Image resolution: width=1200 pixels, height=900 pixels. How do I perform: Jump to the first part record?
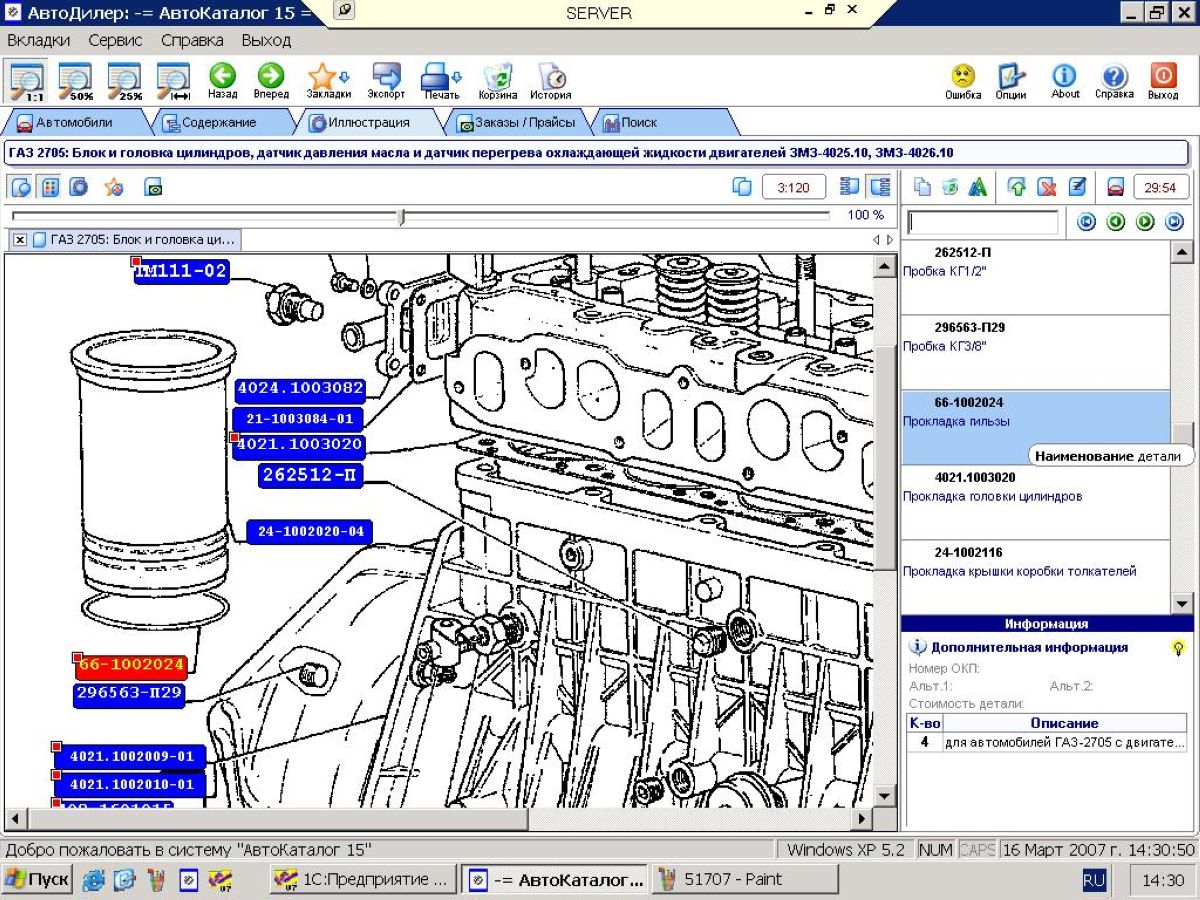coord(1086,222)
